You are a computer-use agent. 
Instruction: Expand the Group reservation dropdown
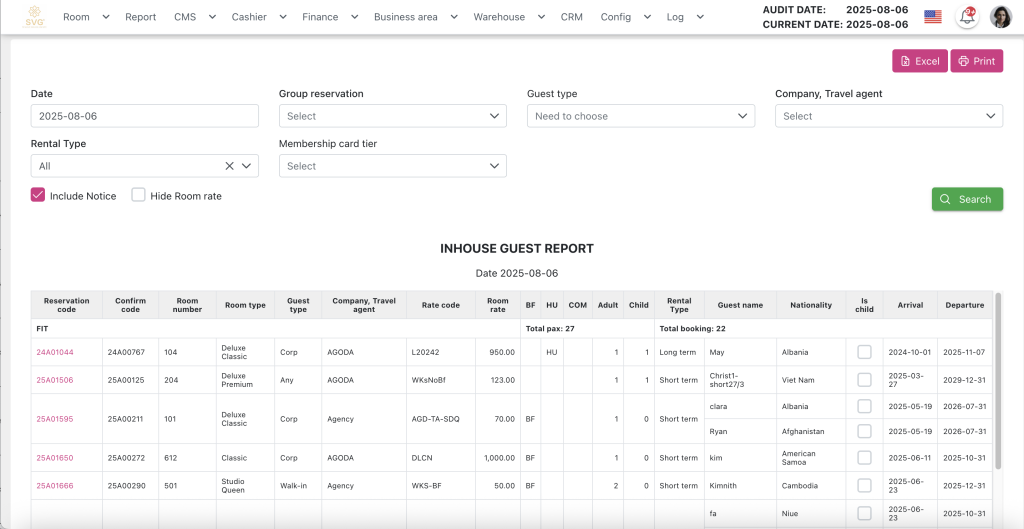point(392,116)
